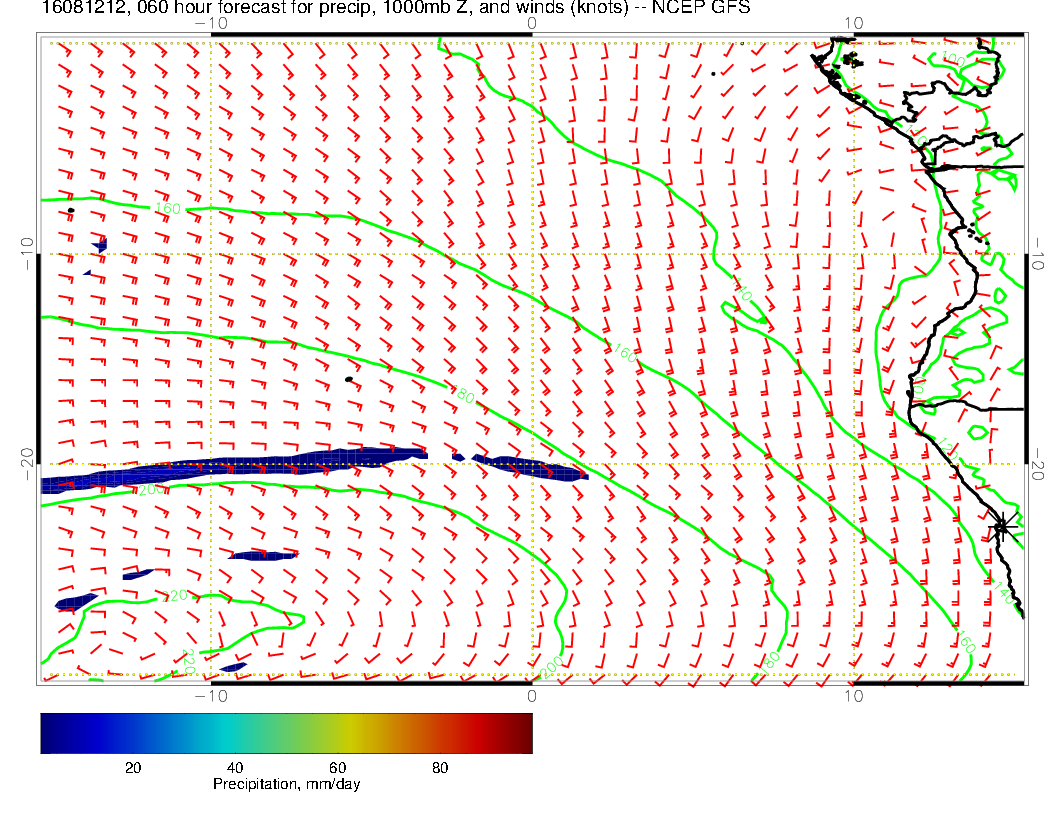The image size is (1056, 816).
Task: Click the 180 contour label above the precipitation band
Action: [462, 397]
